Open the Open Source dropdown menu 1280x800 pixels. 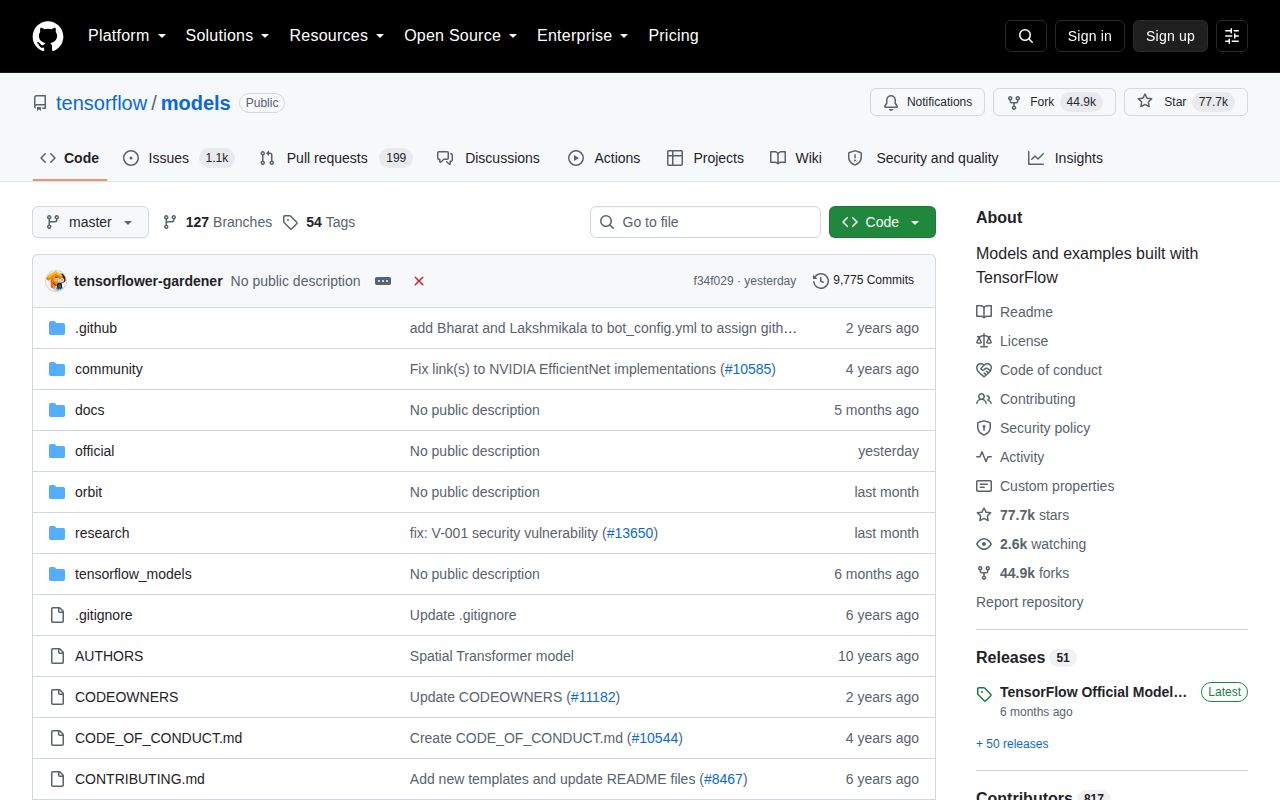pyautogui.click(x=460, y=36)
